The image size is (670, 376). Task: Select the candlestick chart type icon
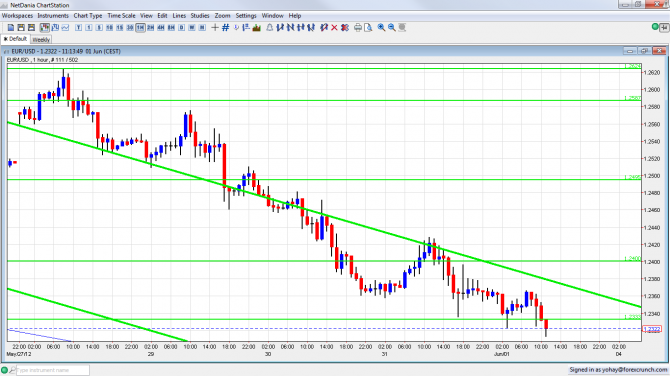point(44,28)
